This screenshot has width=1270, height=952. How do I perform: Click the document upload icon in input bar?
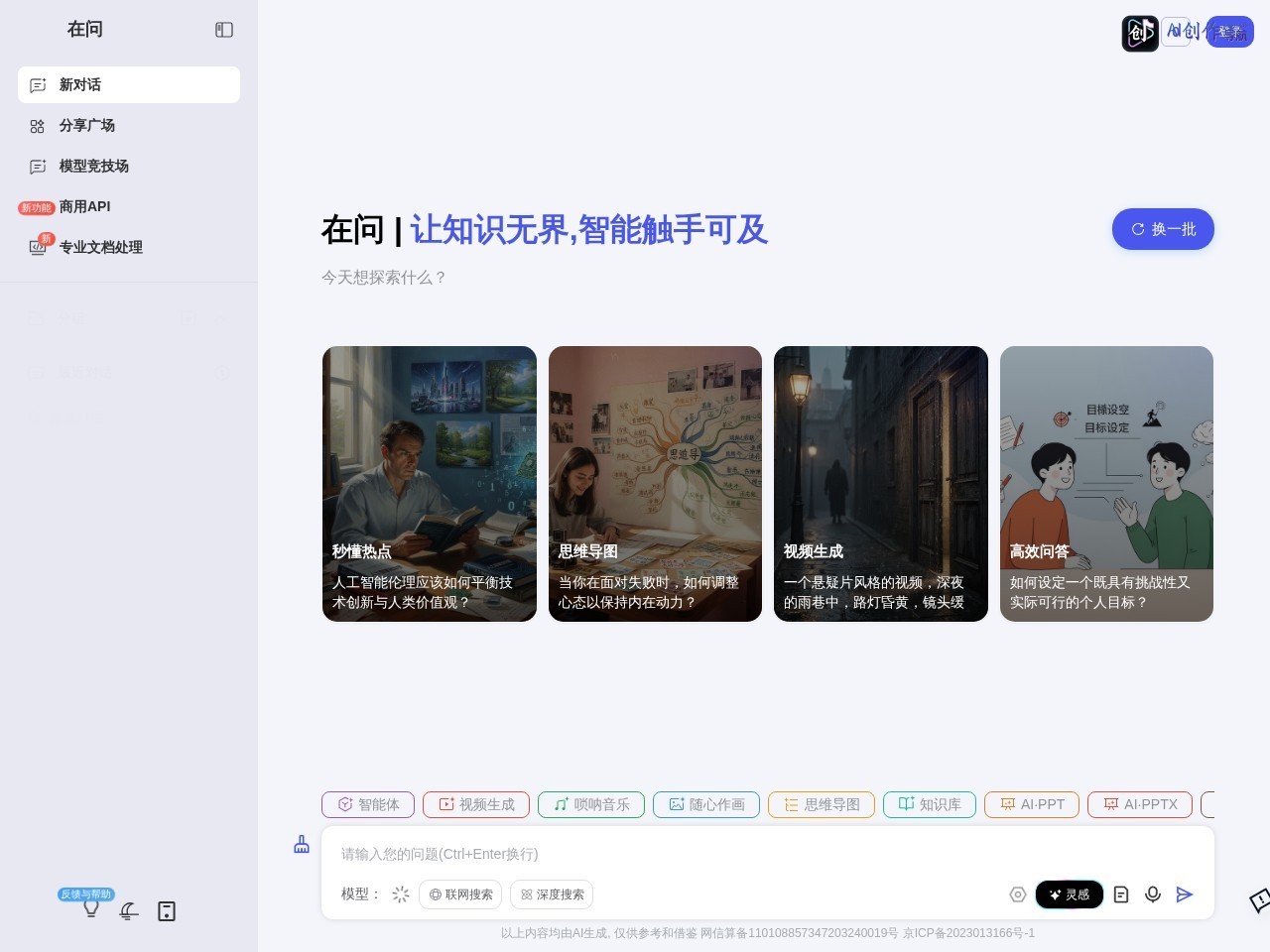tap(1121, 894)
